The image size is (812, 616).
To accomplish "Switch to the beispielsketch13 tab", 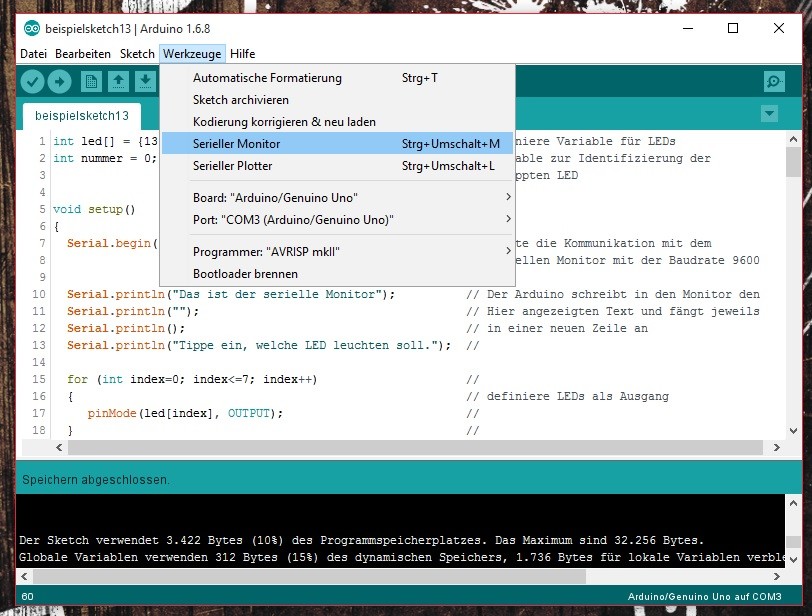I will point(82,115).
